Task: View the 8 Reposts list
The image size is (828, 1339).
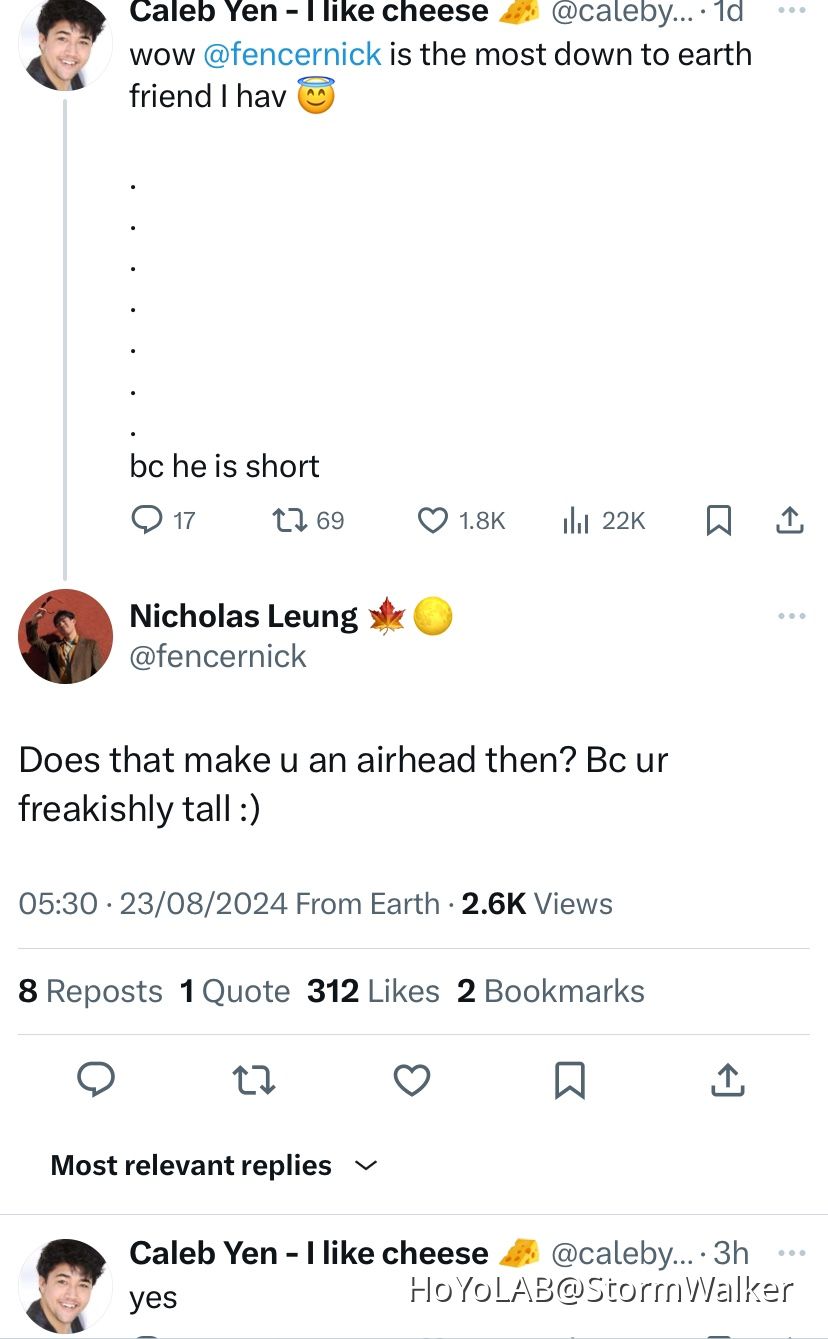Action: click(x=90, y=991)
